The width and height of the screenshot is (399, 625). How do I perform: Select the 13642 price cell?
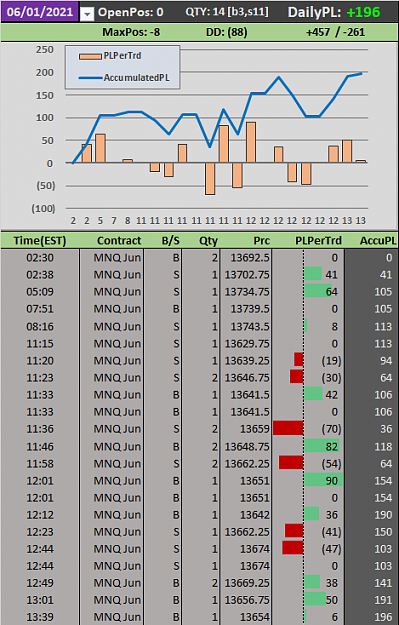click(x=246, y=515)
